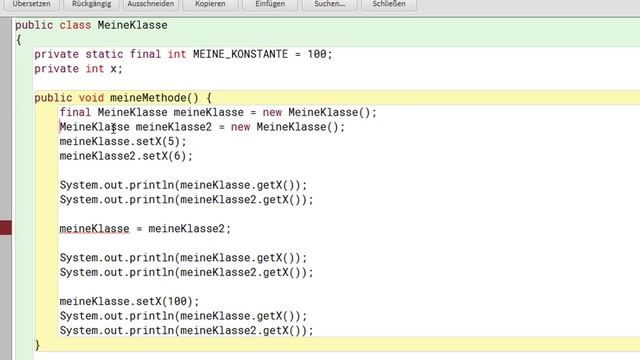Screen dimensions: 640x360
Task: Place cursor in line 'private int x;'
Action: 78,69
